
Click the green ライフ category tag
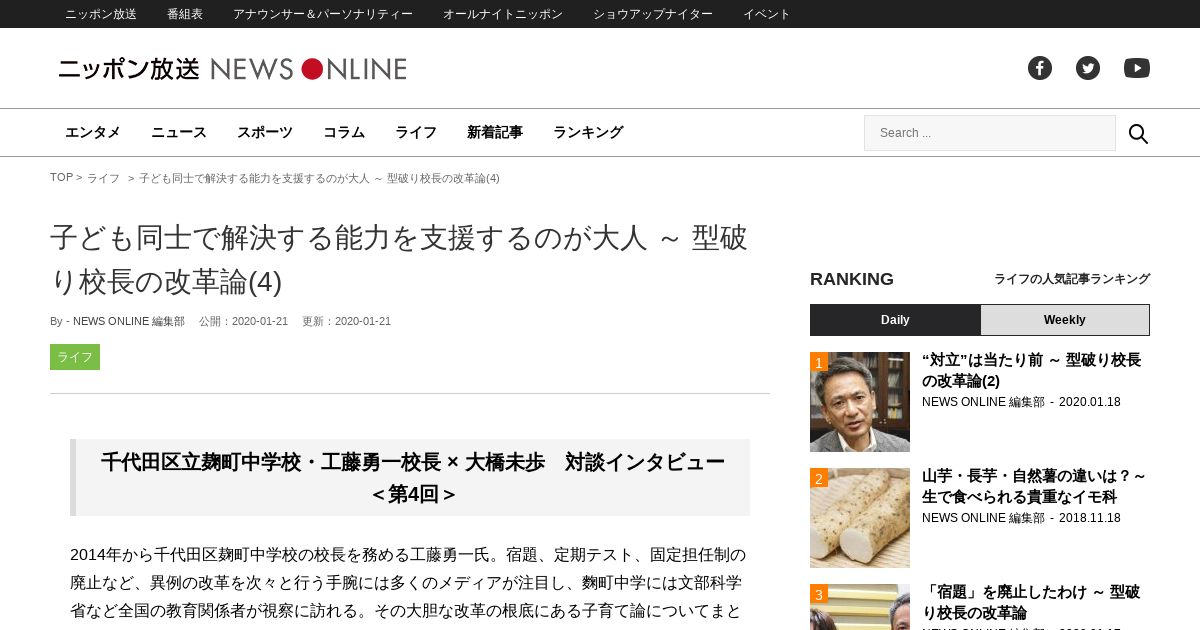click(75, 357)
